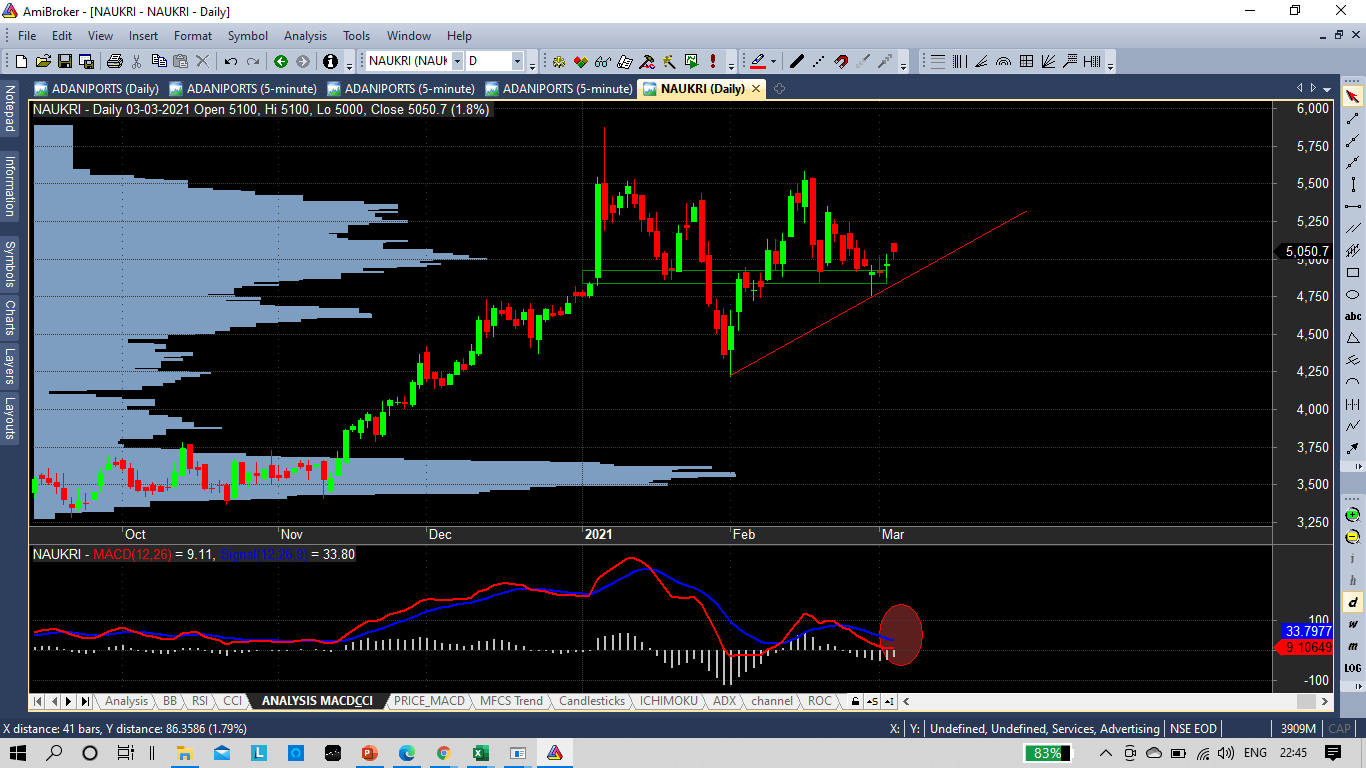The height and width of the screenshot is (768, 1366).
Task: Open the D interval dropdown
Action: pyautogui.click(x=517, y=61)
